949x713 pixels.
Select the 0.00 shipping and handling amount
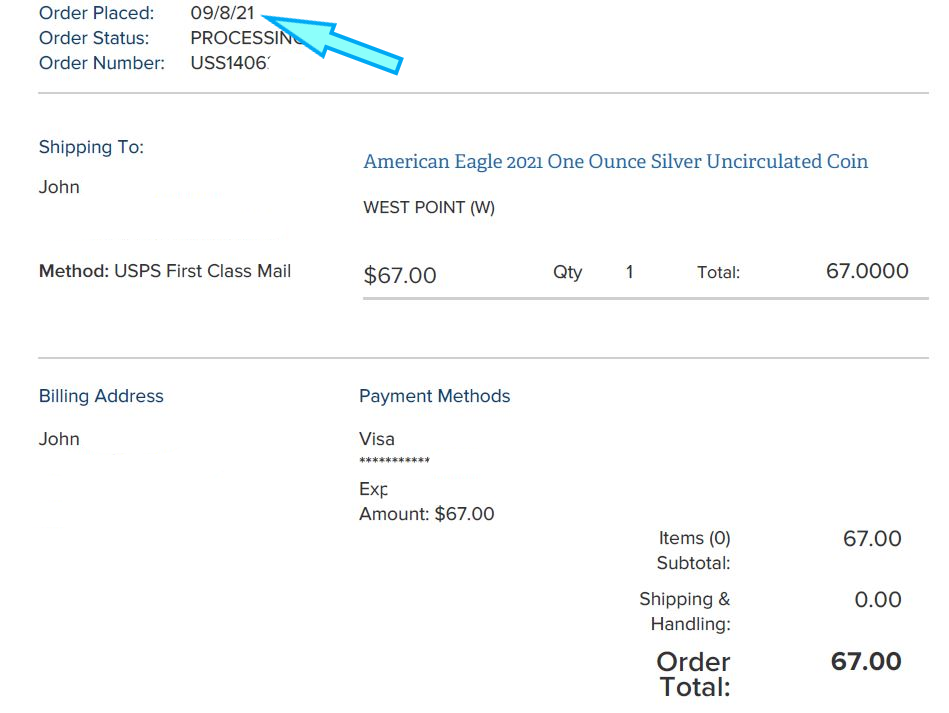pyautogui.click(x=878, y=600)
